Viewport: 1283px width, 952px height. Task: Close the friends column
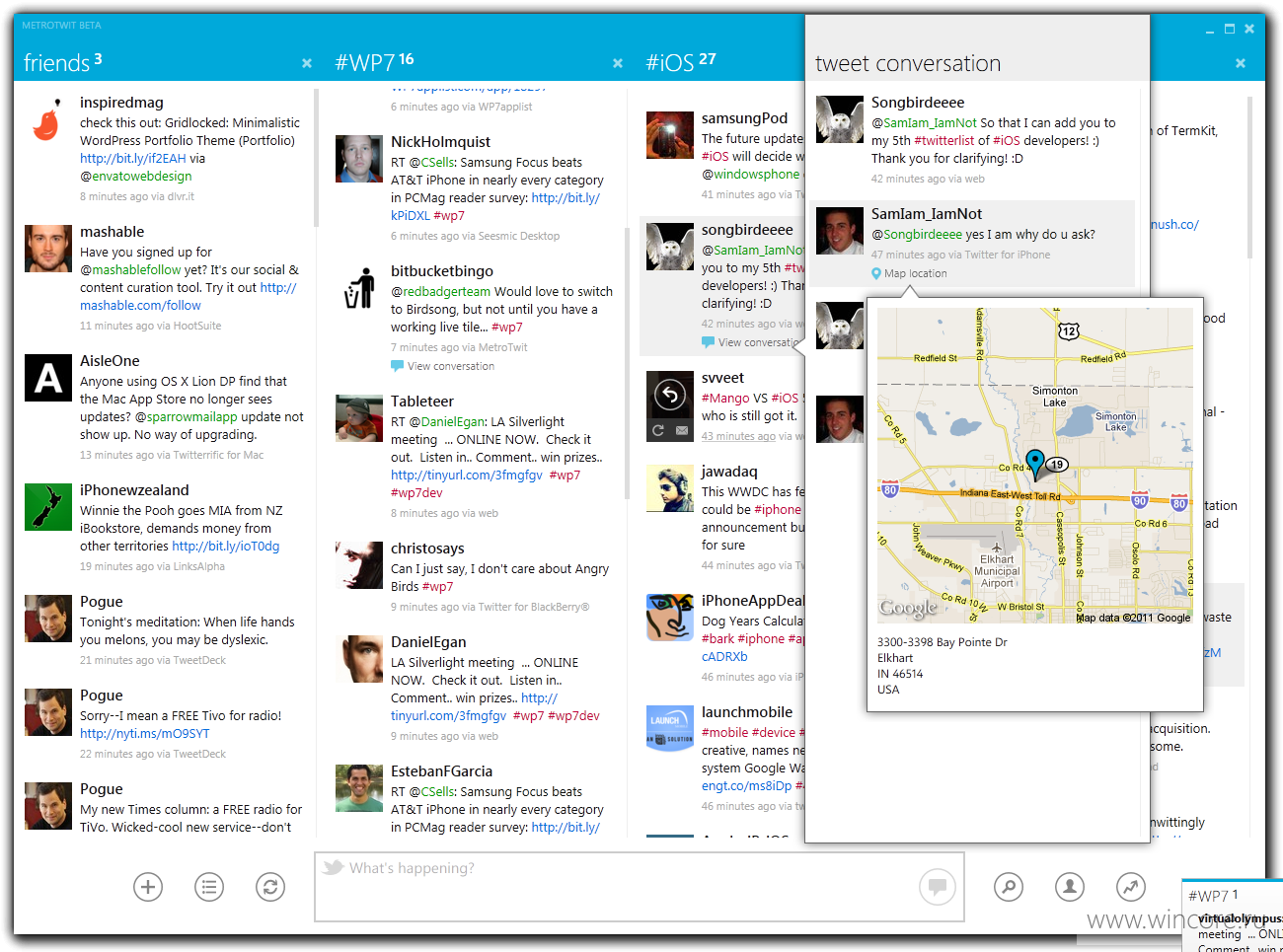tap(307, 63)
